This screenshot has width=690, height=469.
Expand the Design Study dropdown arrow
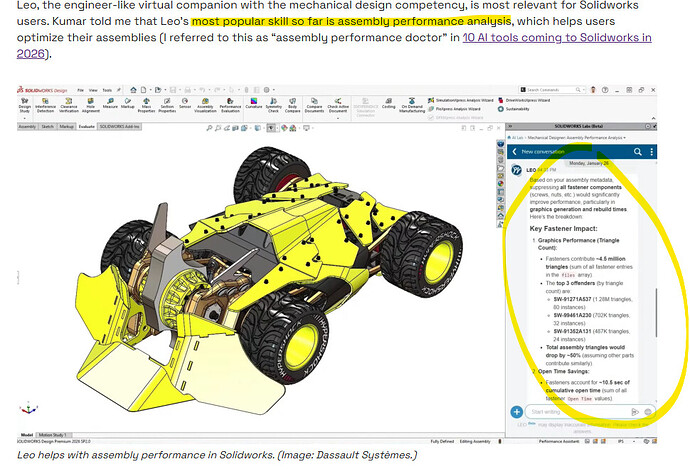[x=25, y=118]
